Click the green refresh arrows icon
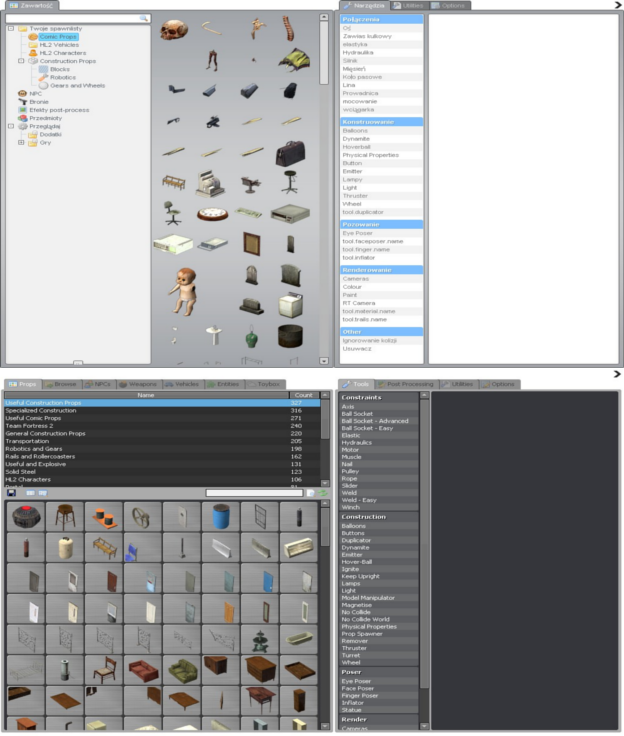Image resolution: width=624 pixels, height=736 pixels. (x=323, y=493)
